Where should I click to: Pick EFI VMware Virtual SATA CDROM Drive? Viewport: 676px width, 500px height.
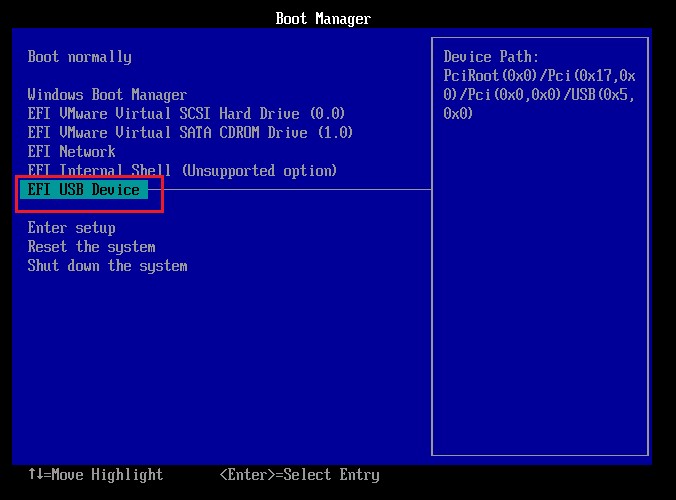(x=190, y=133)
